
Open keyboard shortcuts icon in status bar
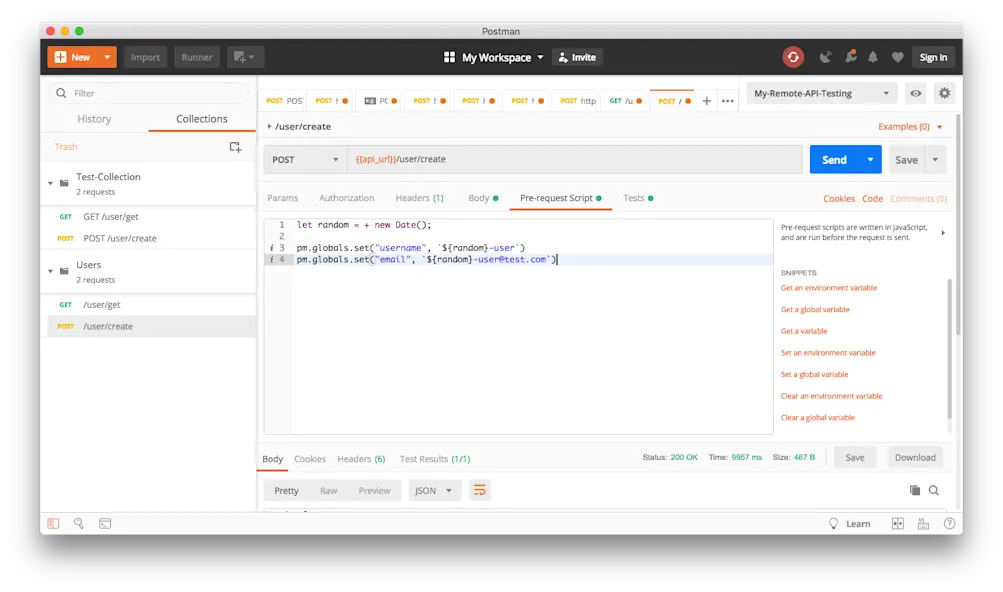click(923, 524)
